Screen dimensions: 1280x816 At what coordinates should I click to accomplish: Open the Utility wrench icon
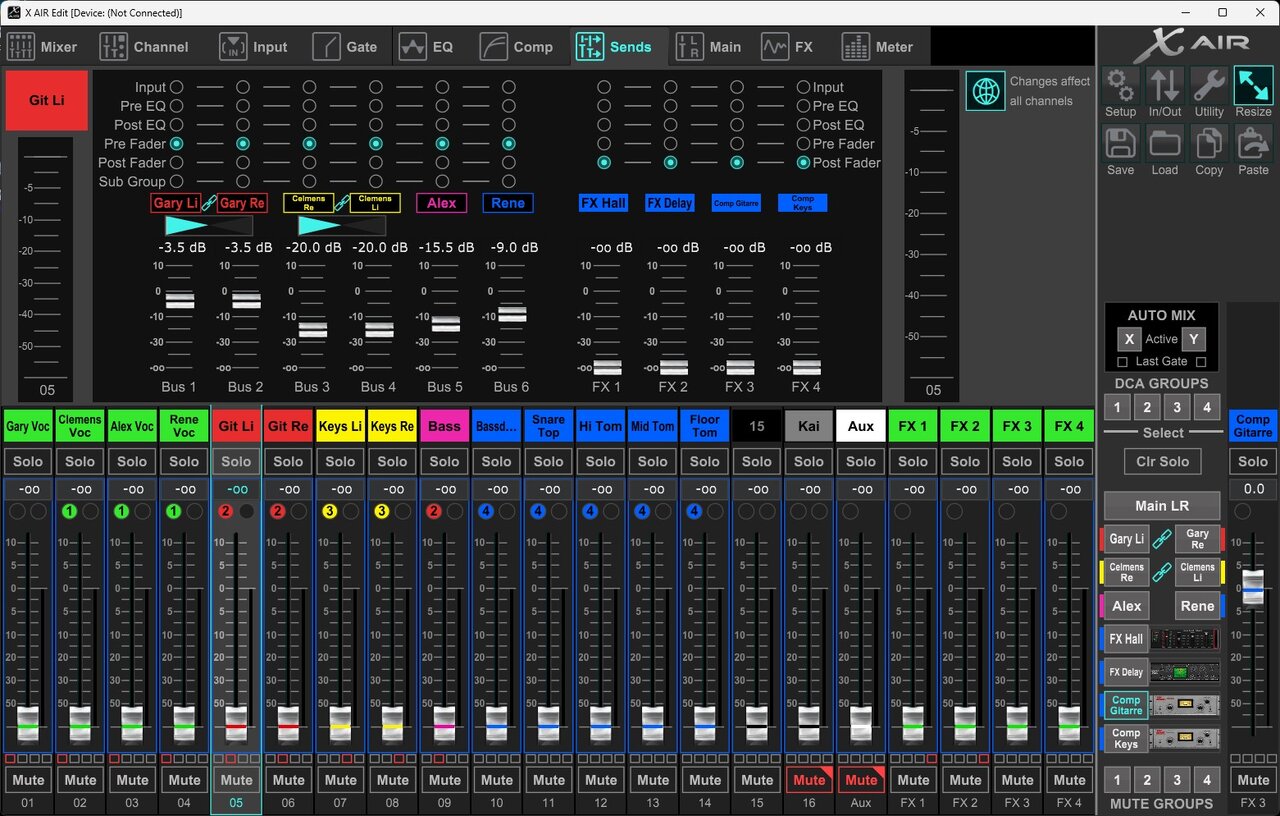(x=1209, y=86)
